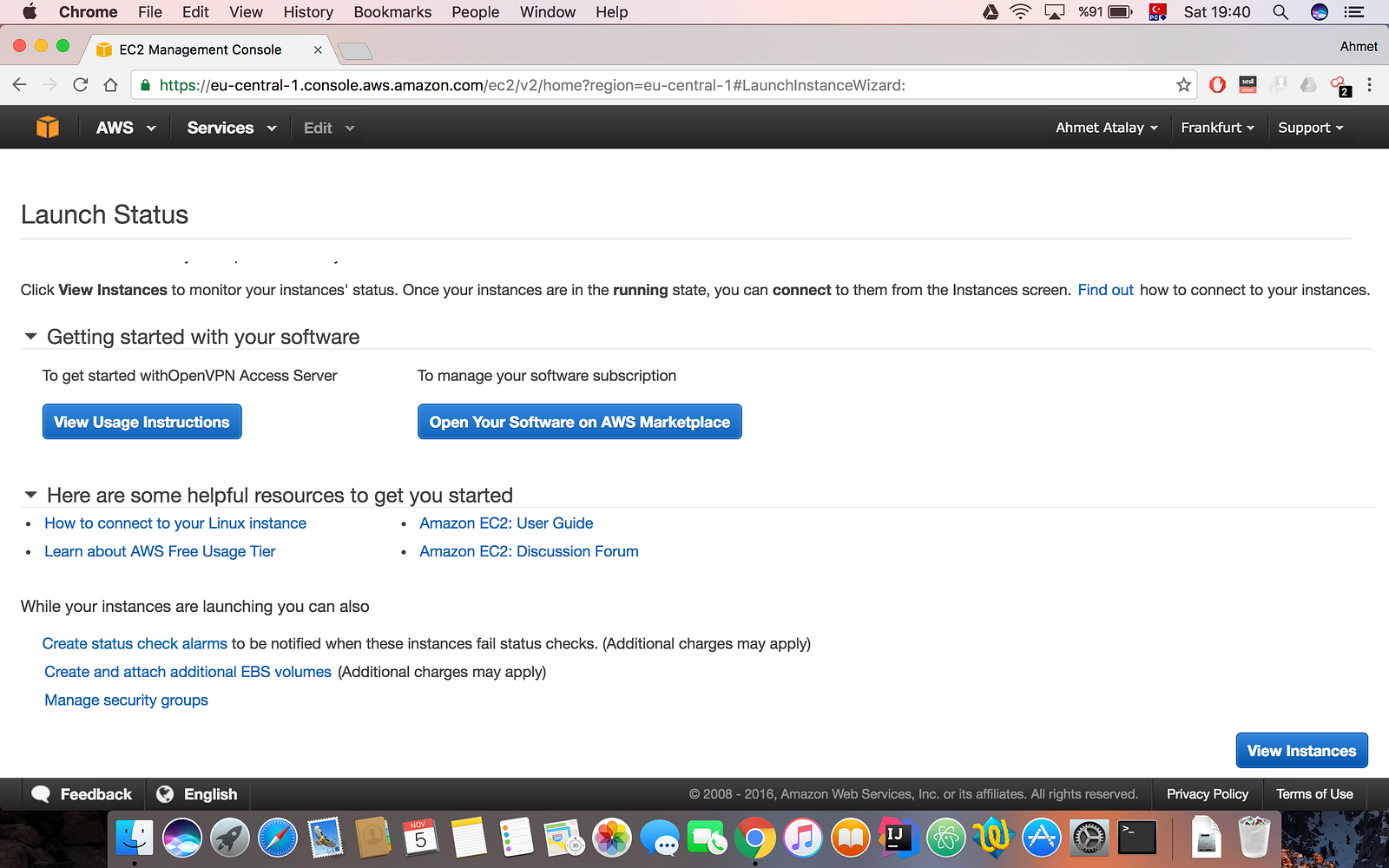Open a new tab with the tab button

coord(354,51)
